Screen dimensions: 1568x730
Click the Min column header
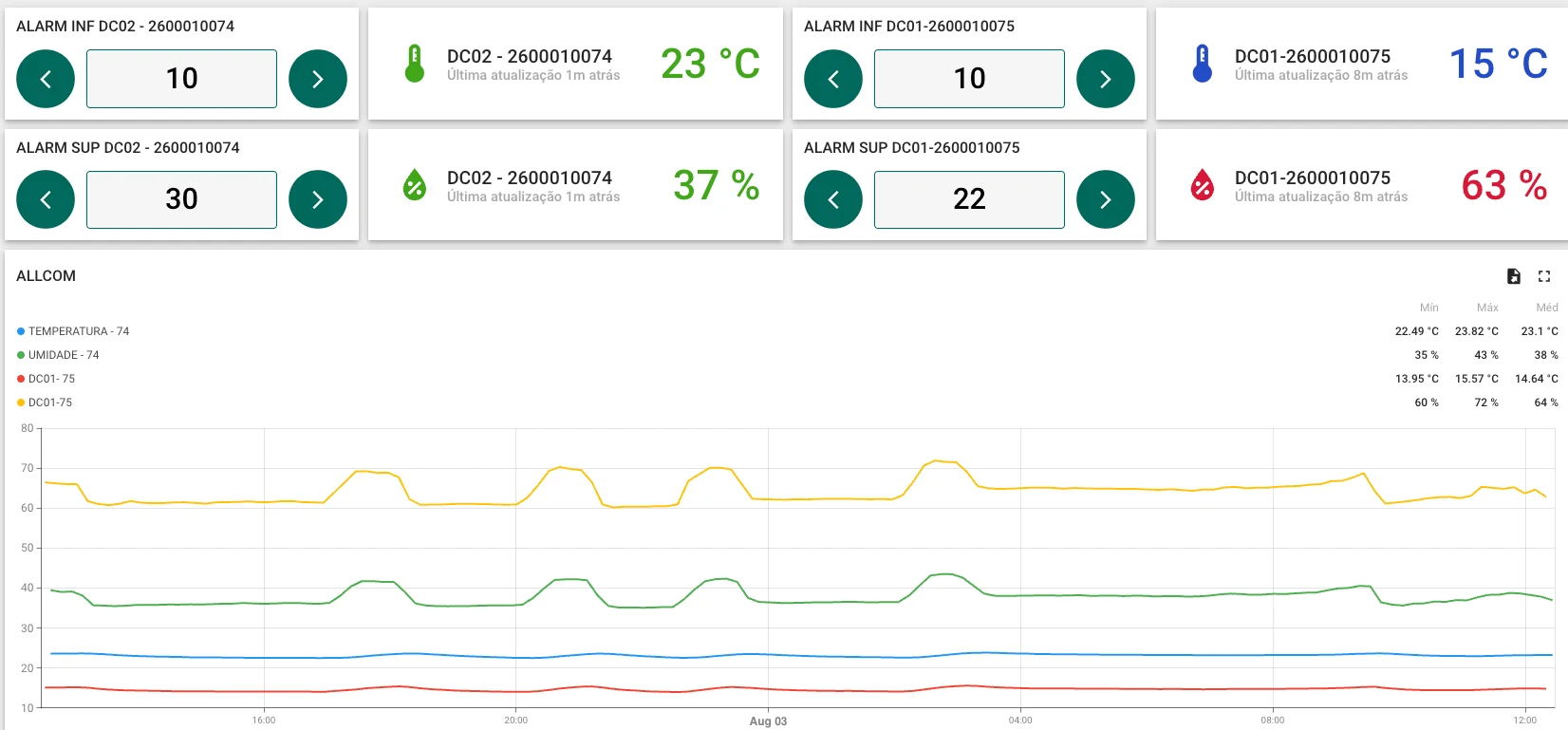point(1429,308)
